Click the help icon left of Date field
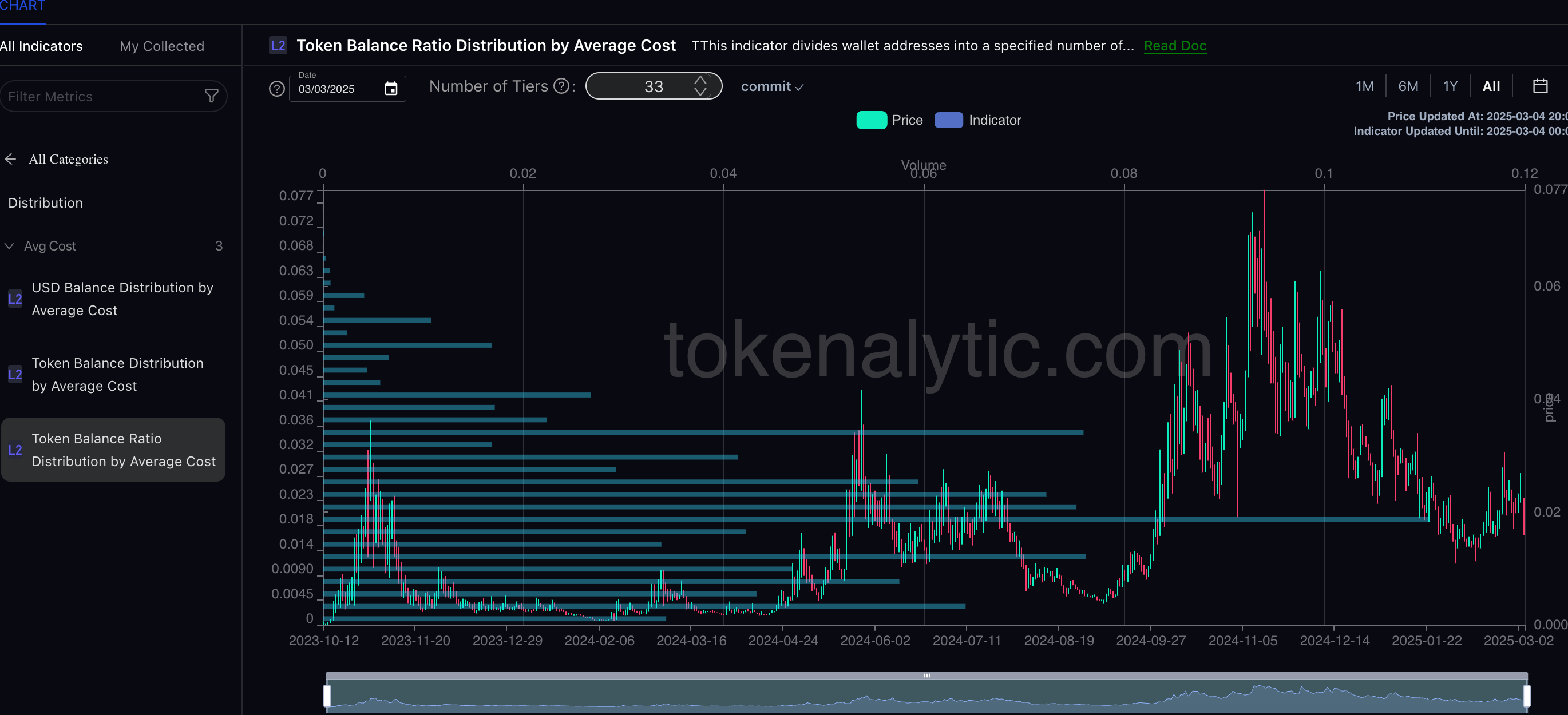Screen dimensions: 1568x715 click(277, 89)
